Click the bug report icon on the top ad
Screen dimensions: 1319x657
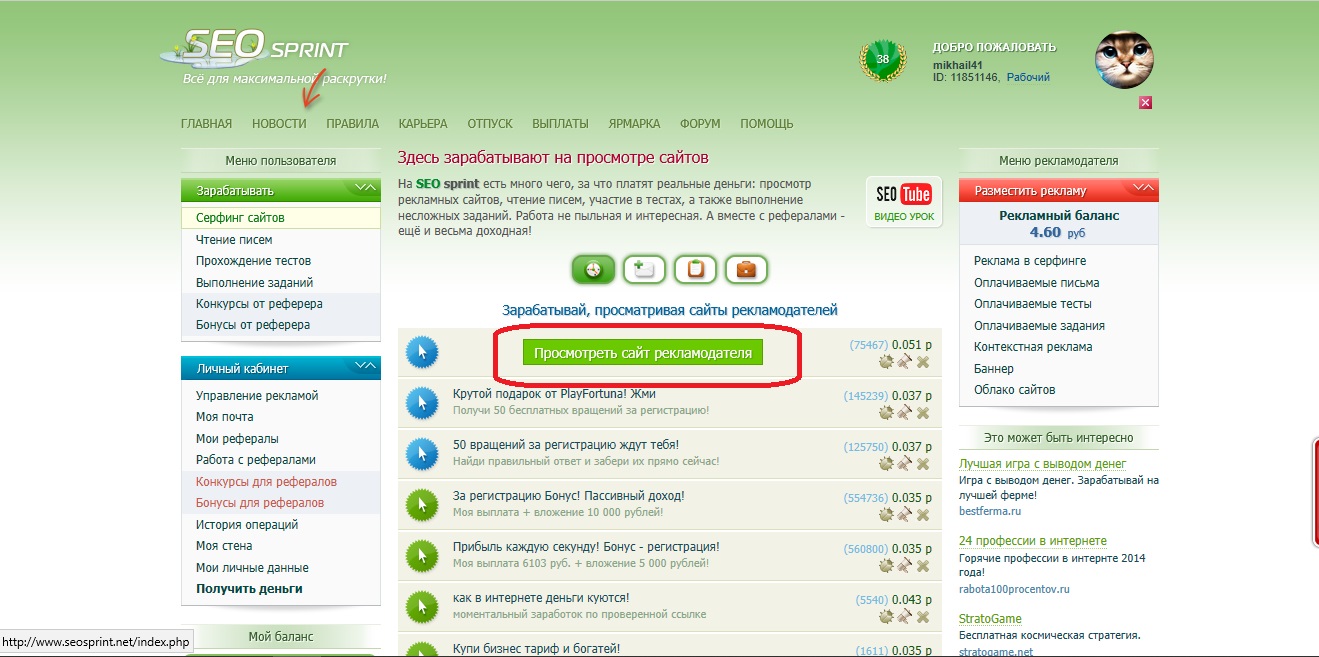click(885, 363)
